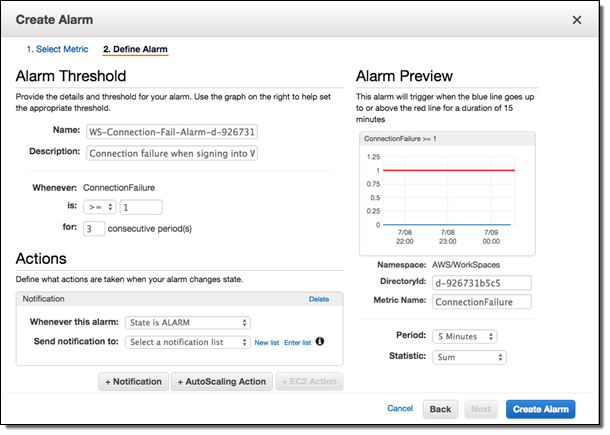Add a new Notification action
This screenshot has width=610, height=435.
[132, 381]
